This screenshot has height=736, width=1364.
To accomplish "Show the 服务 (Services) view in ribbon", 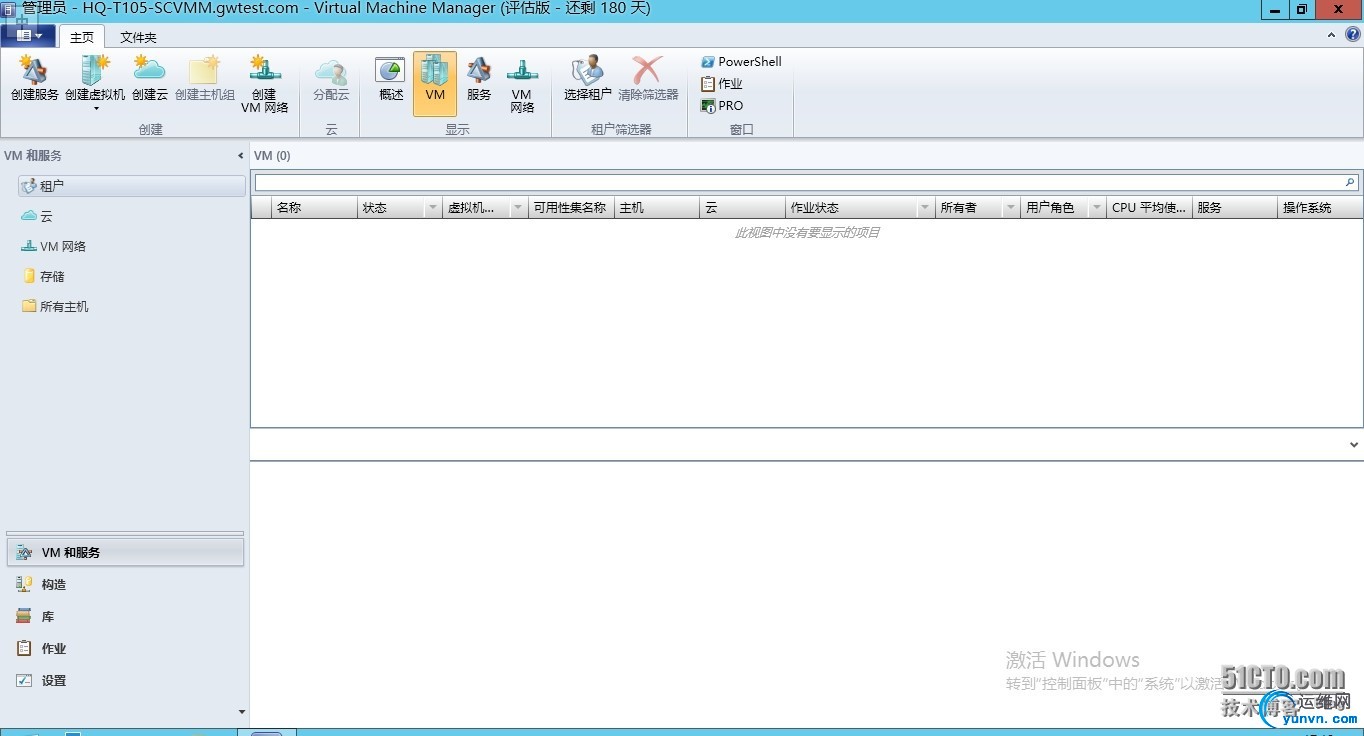I will 479,79.
